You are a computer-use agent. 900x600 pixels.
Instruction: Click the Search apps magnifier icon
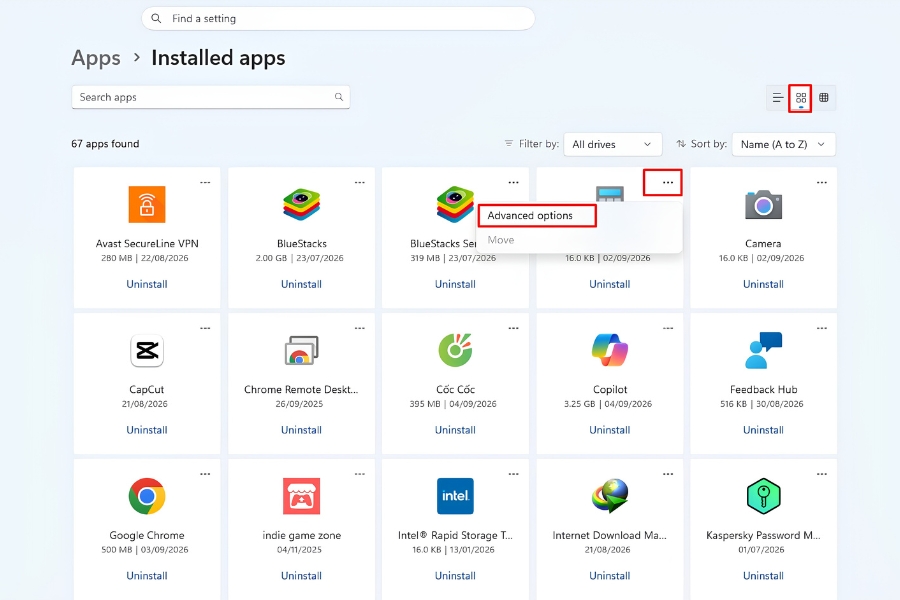coord(339,97)
